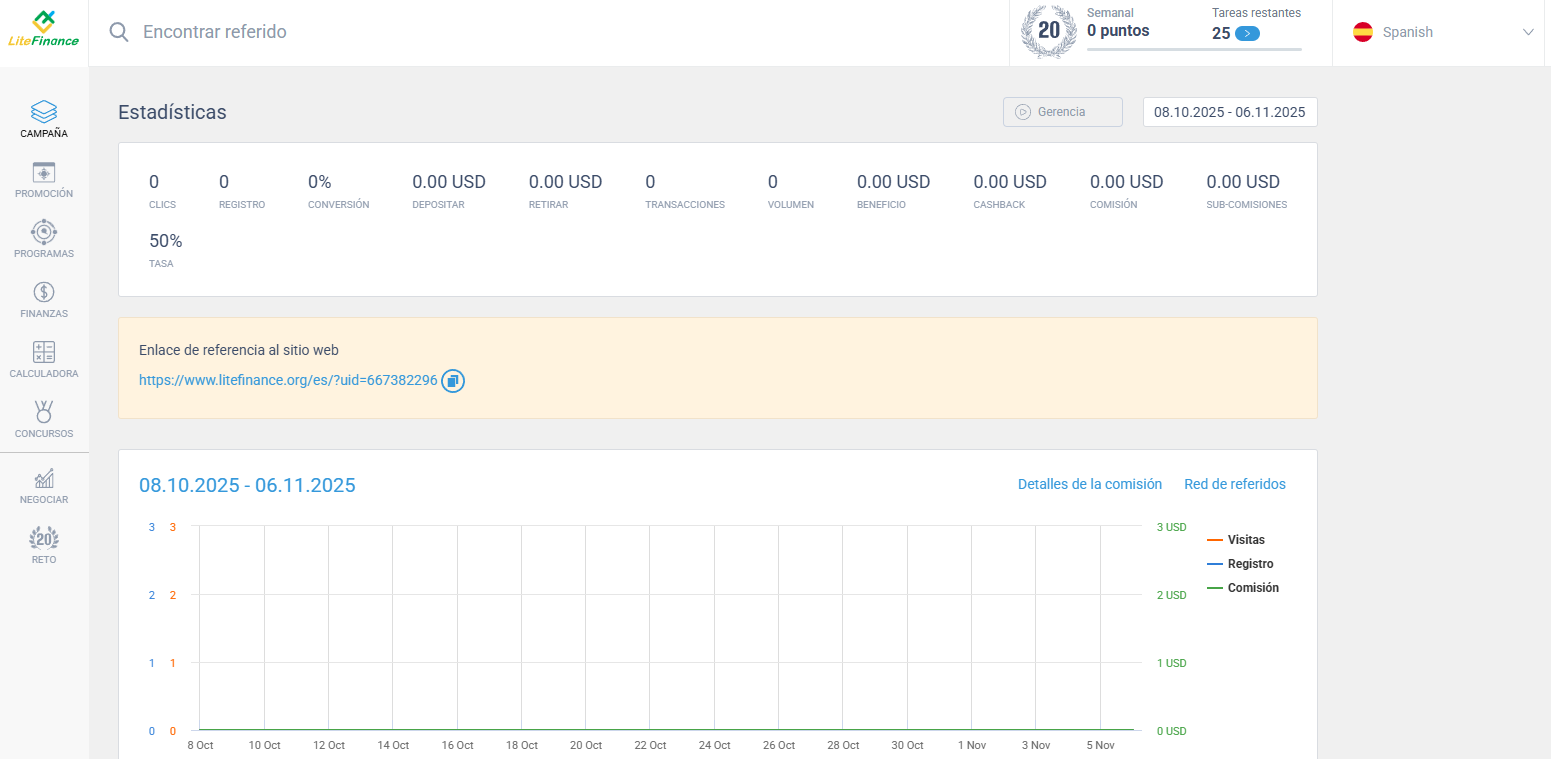Viewport: 1551px width, 759px height.
Task: Click the Retirar 0.00 USD statistic
Action: (566, 192)
